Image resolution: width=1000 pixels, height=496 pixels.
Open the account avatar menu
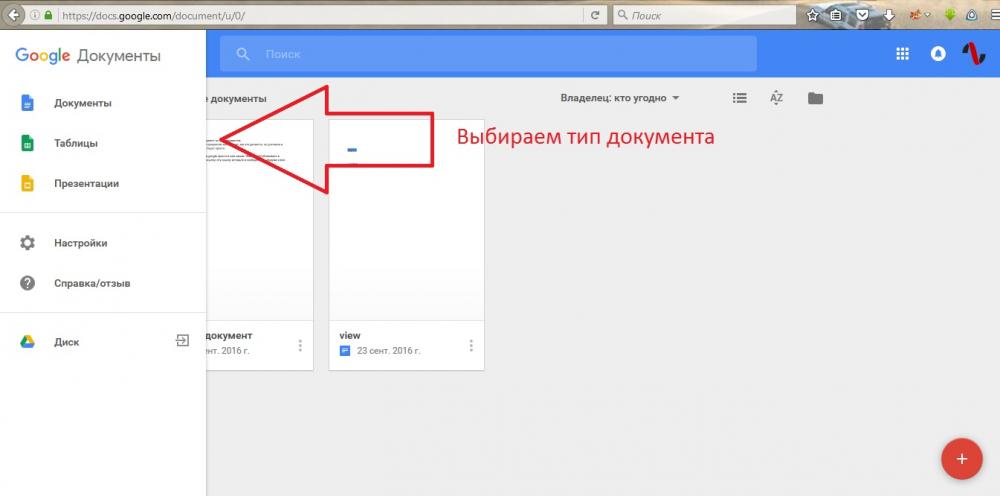pyautogui.click(x=974, y=54)
